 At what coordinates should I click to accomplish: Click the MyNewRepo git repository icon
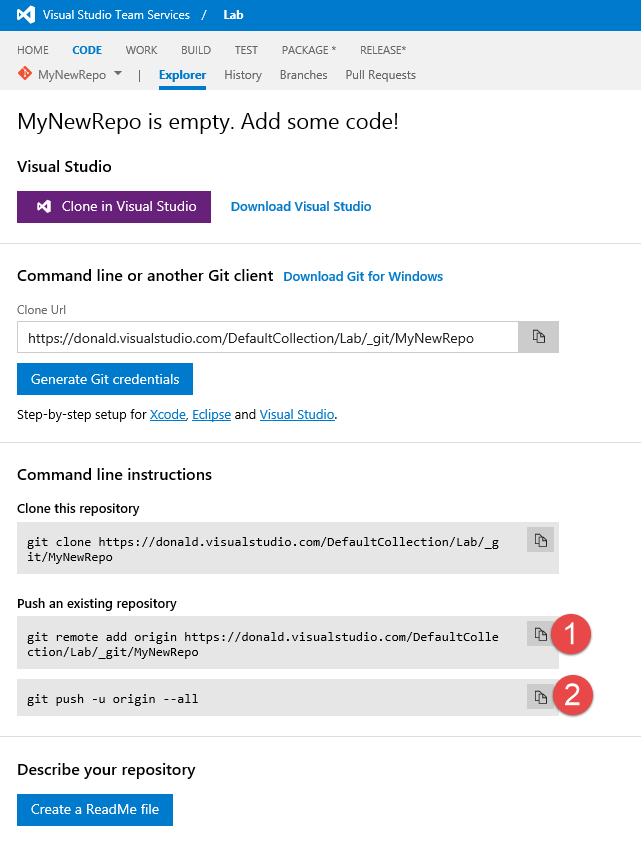point(25,73)
